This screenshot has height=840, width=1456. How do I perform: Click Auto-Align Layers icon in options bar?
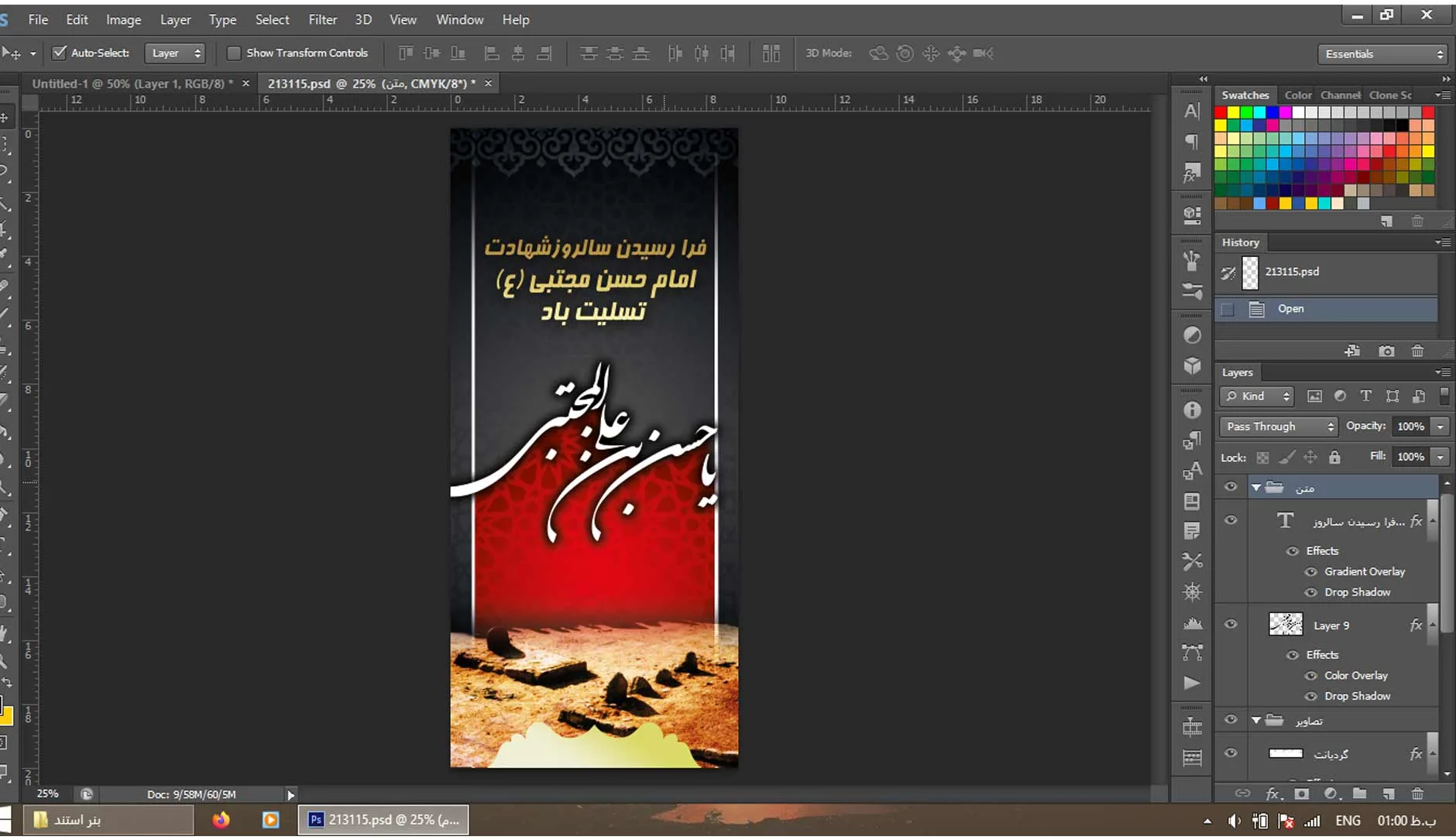[x=771, y=53]
